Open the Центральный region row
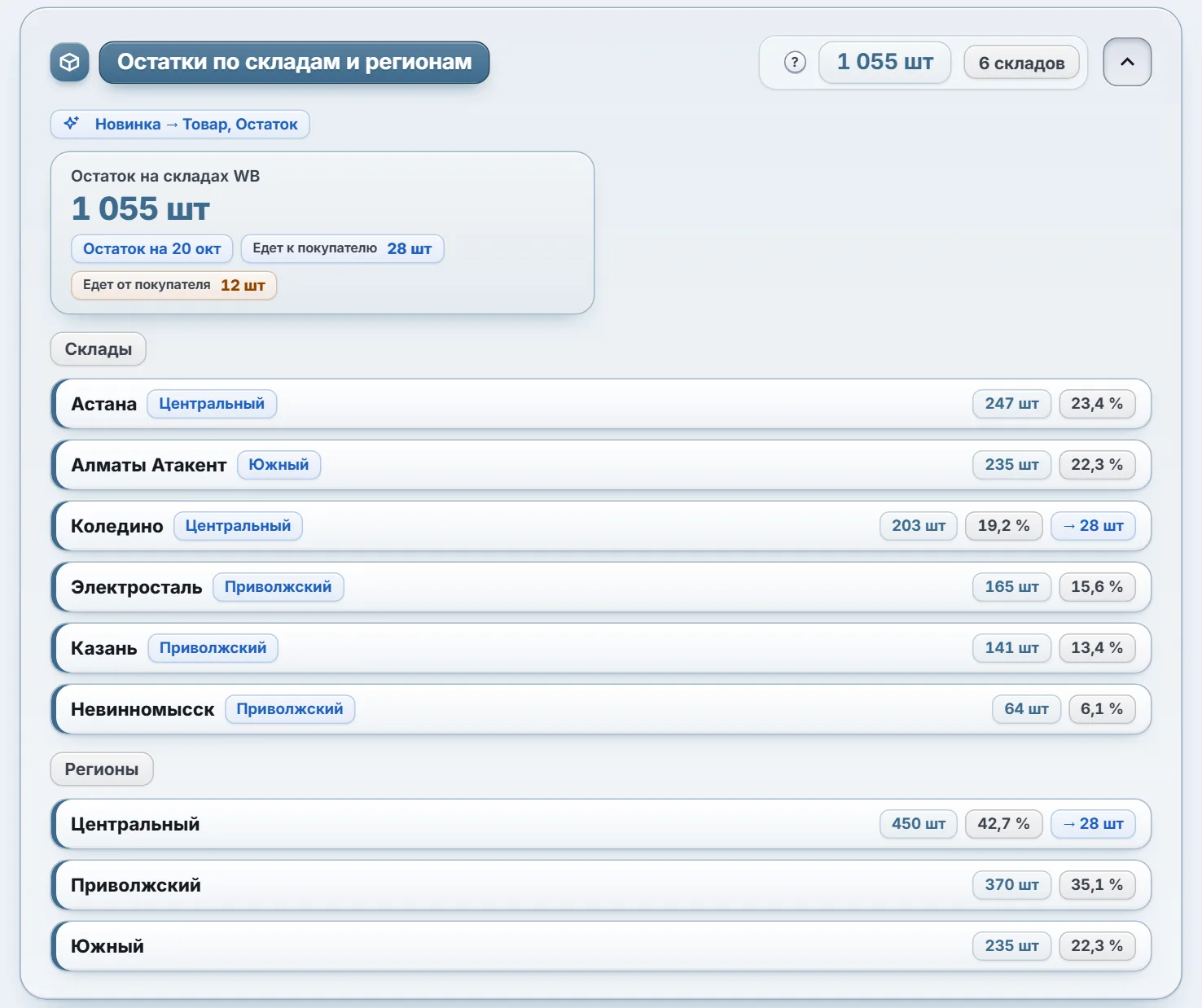This screenshot has width=1202, height=1008. 601,824
